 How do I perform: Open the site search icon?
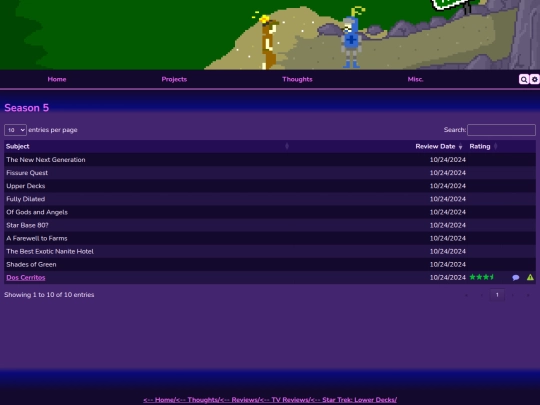[x=524, y=80]
